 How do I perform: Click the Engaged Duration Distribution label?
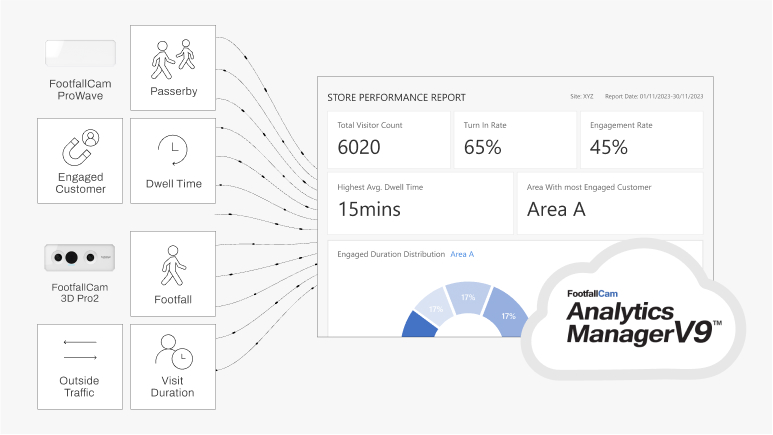coord(391,254)
